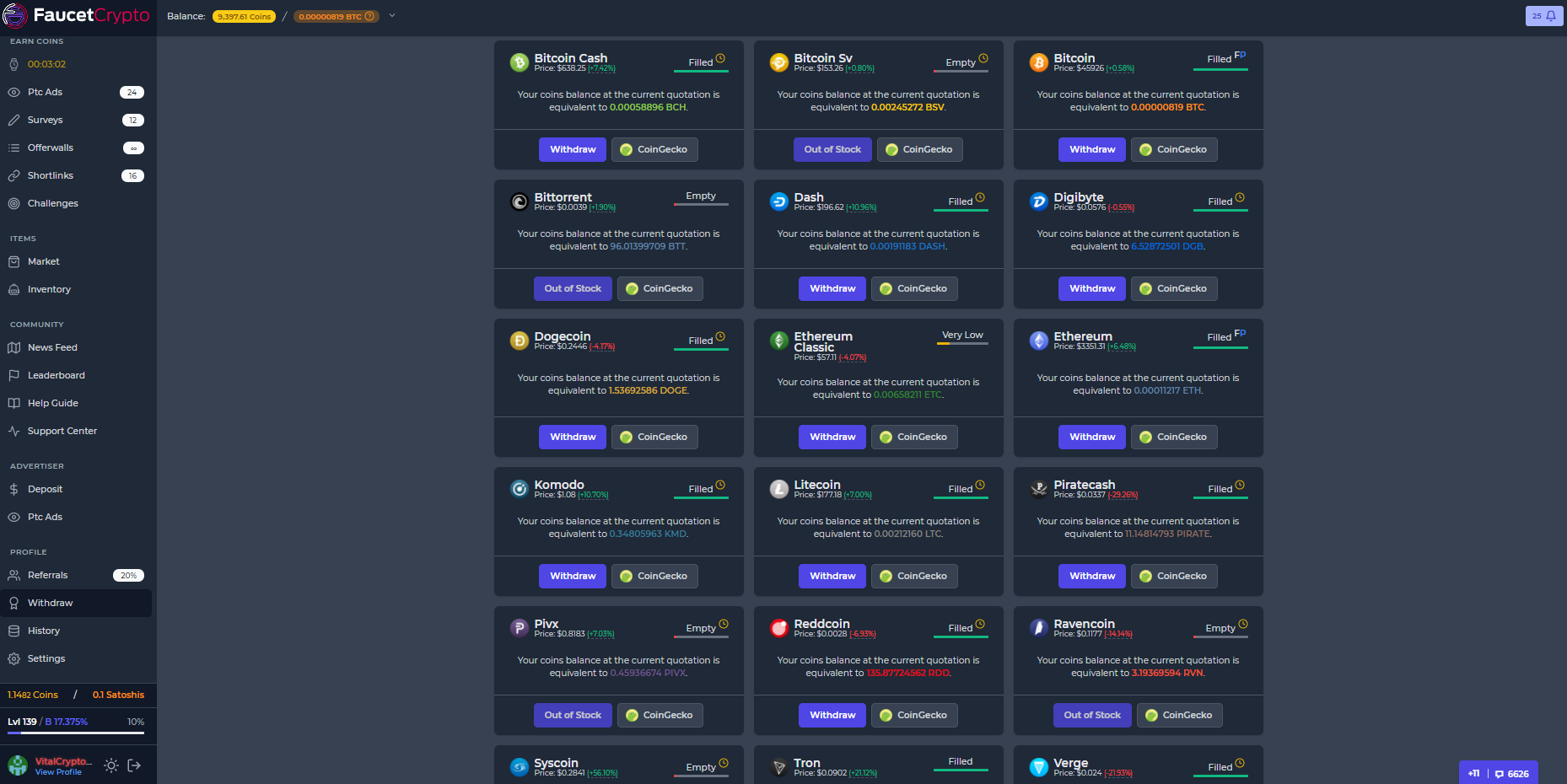This screenshot has width=1567, height=784.
Task: Toggle the light/dark theme sun icon
Action: [x=110, y=765]
